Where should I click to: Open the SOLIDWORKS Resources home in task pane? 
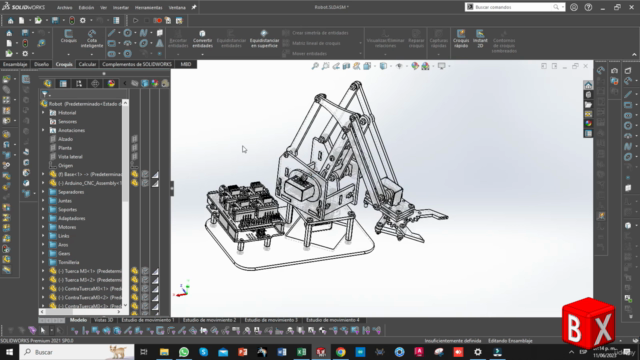coord(588,85)
